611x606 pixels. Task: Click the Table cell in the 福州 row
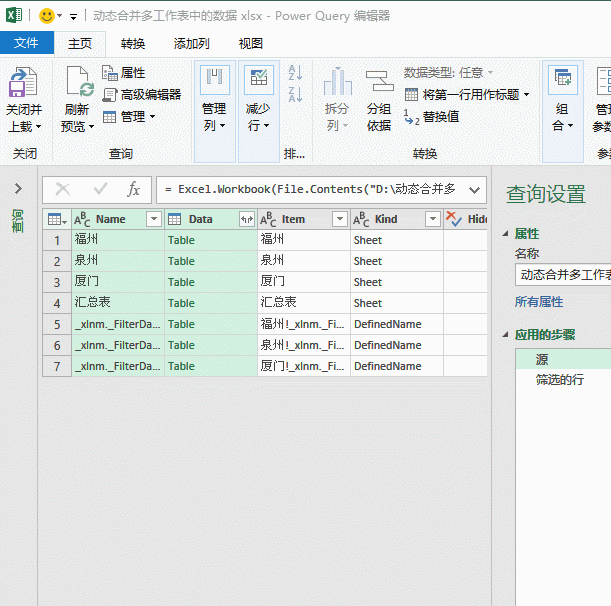181,240
